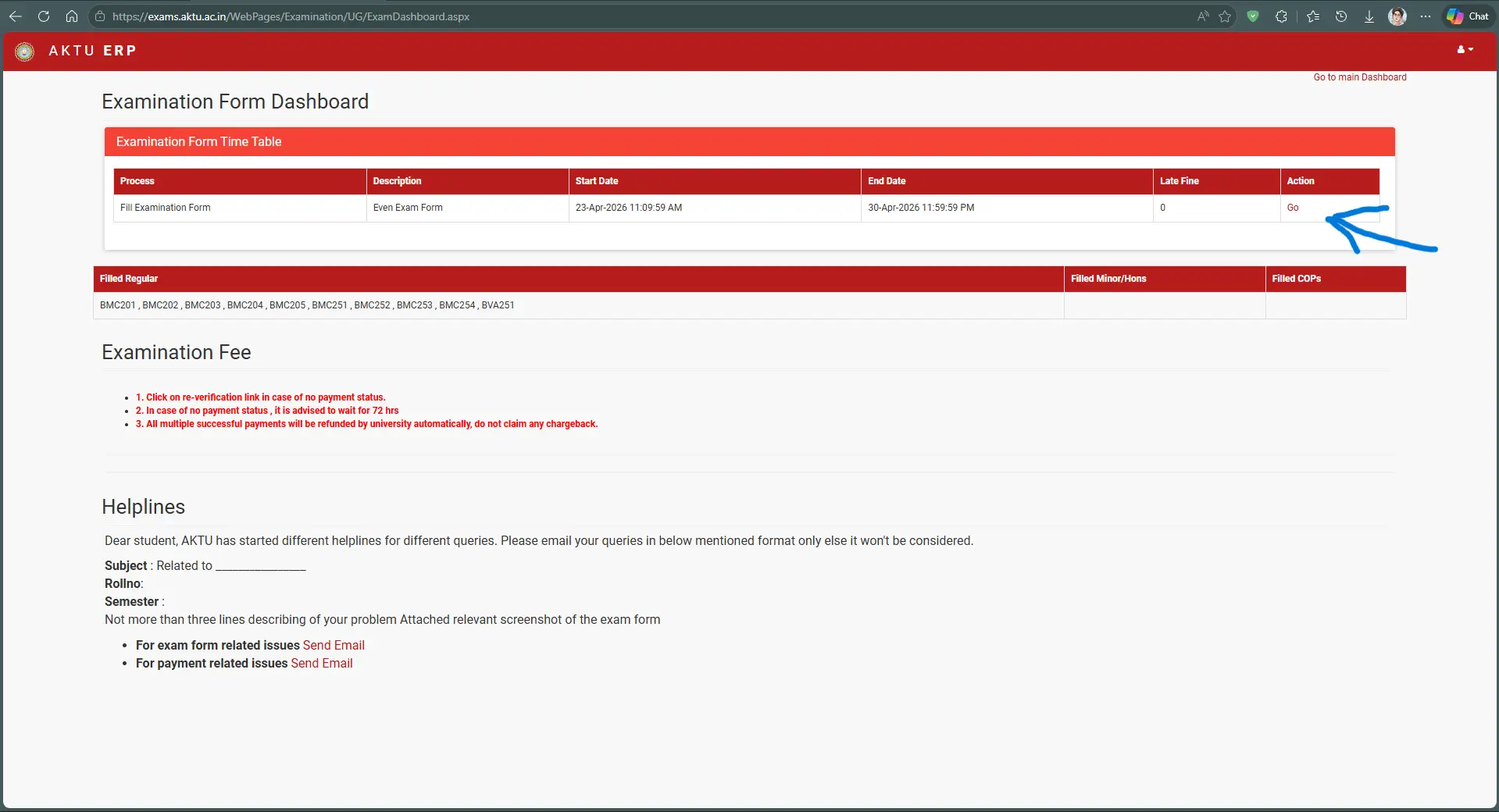Open browser history clock icon
1499x812 pixels.
point(1340,16)
